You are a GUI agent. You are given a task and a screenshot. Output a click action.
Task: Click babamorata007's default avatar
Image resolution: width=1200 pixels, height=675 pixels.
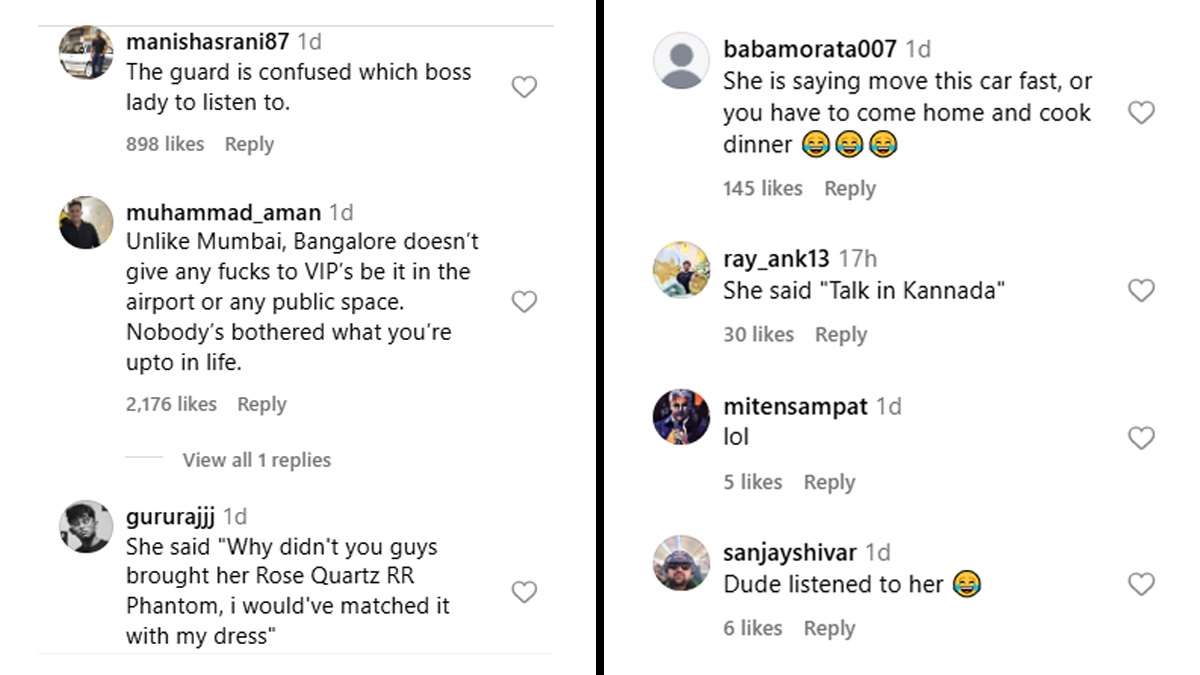coord(681,60)
